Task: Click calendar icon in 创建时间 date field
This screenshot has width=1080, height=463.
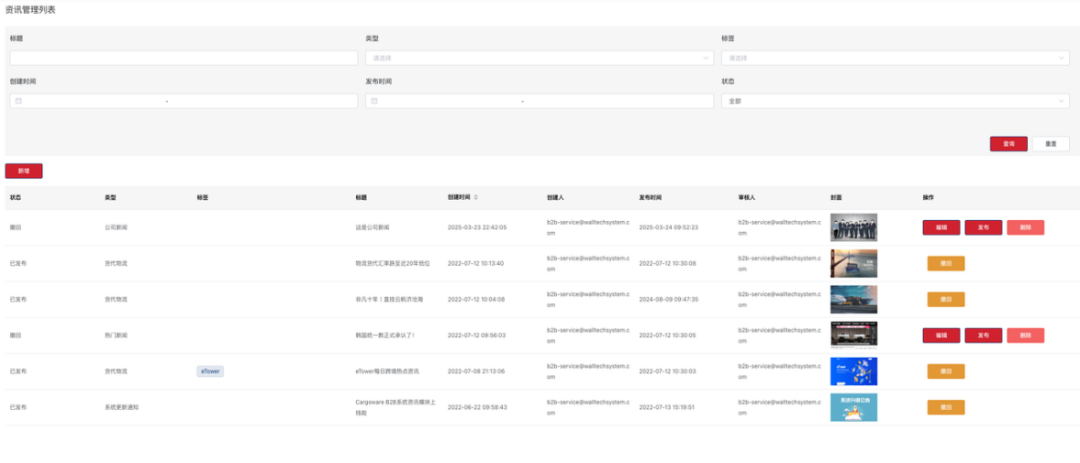Action: 17,101
